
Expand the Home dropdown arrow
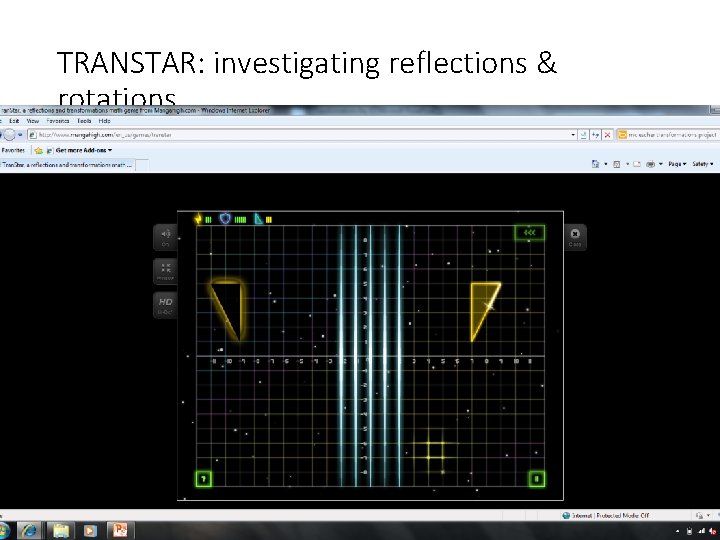tap(605, 164)
